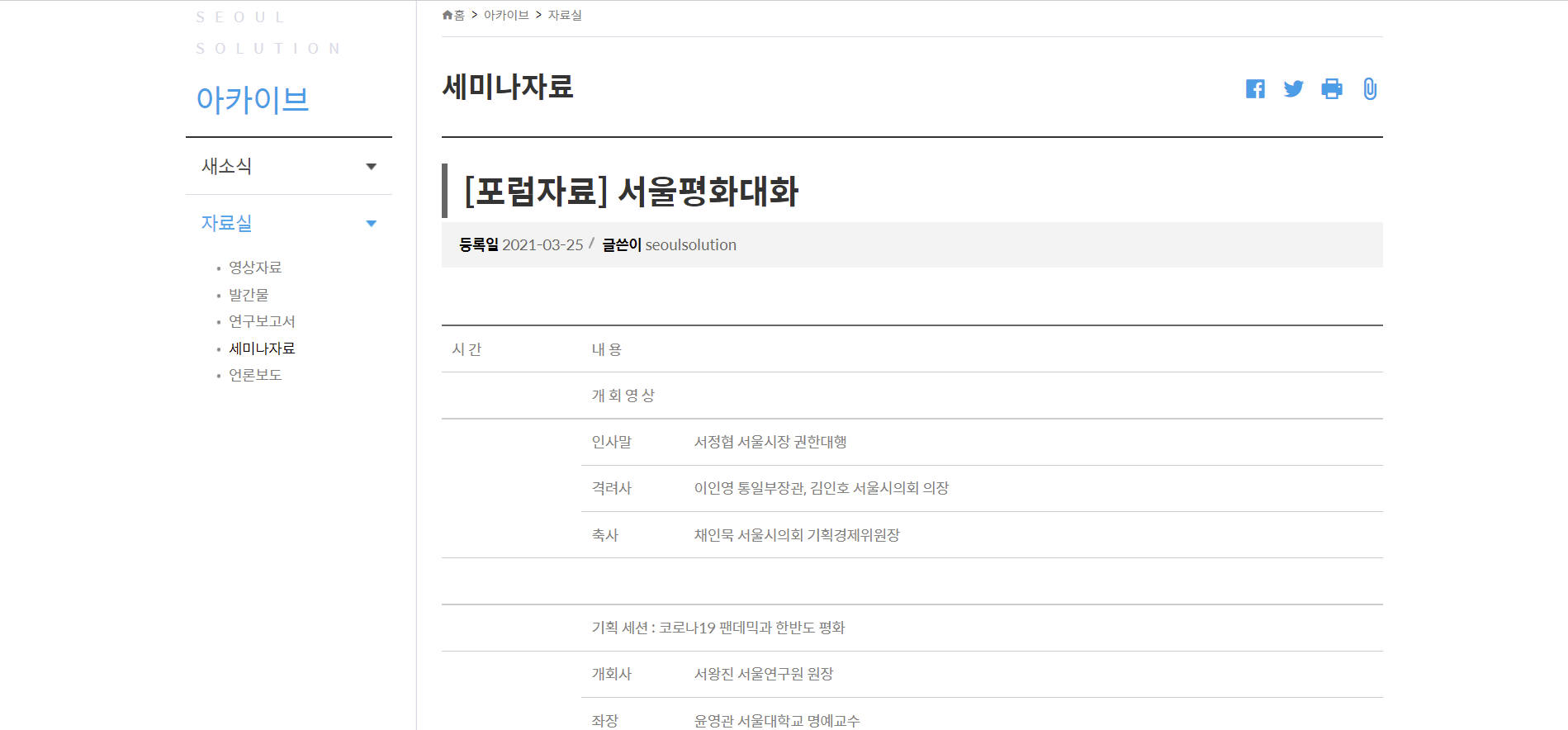Open attachments via paperclip icon
This screenshot has height=730, width=1568.
1370,89
